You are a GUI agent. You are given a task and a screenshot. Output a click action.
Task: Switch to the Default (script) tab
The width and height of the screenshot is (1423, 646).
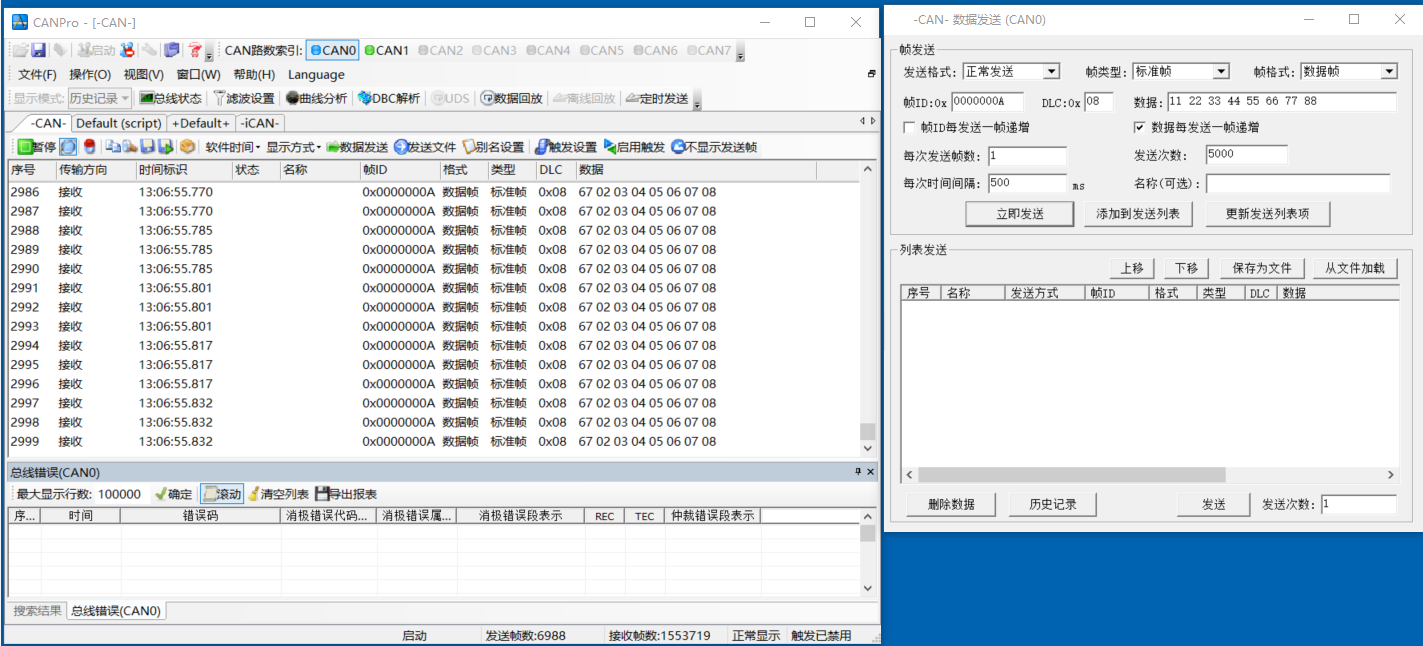click(119, 123)
